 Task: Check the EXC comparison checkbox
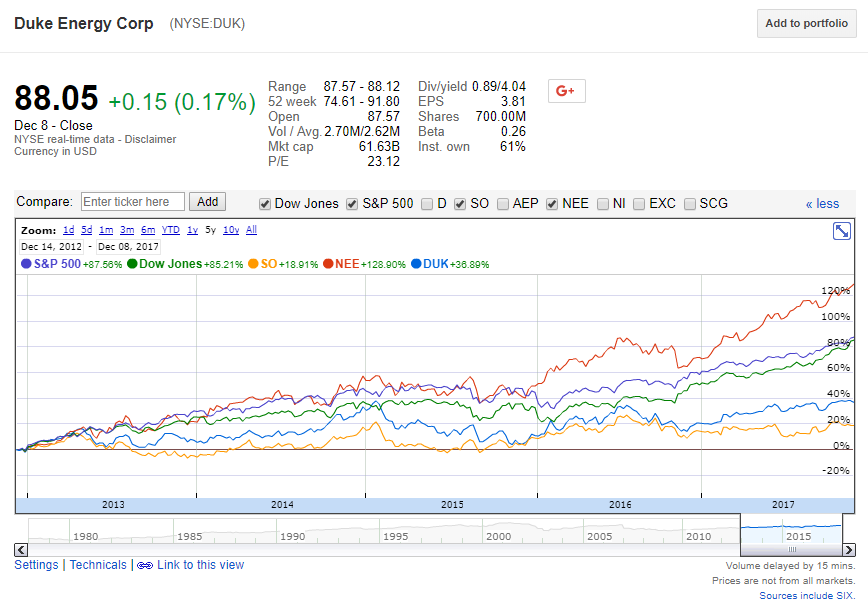[639, 204]
